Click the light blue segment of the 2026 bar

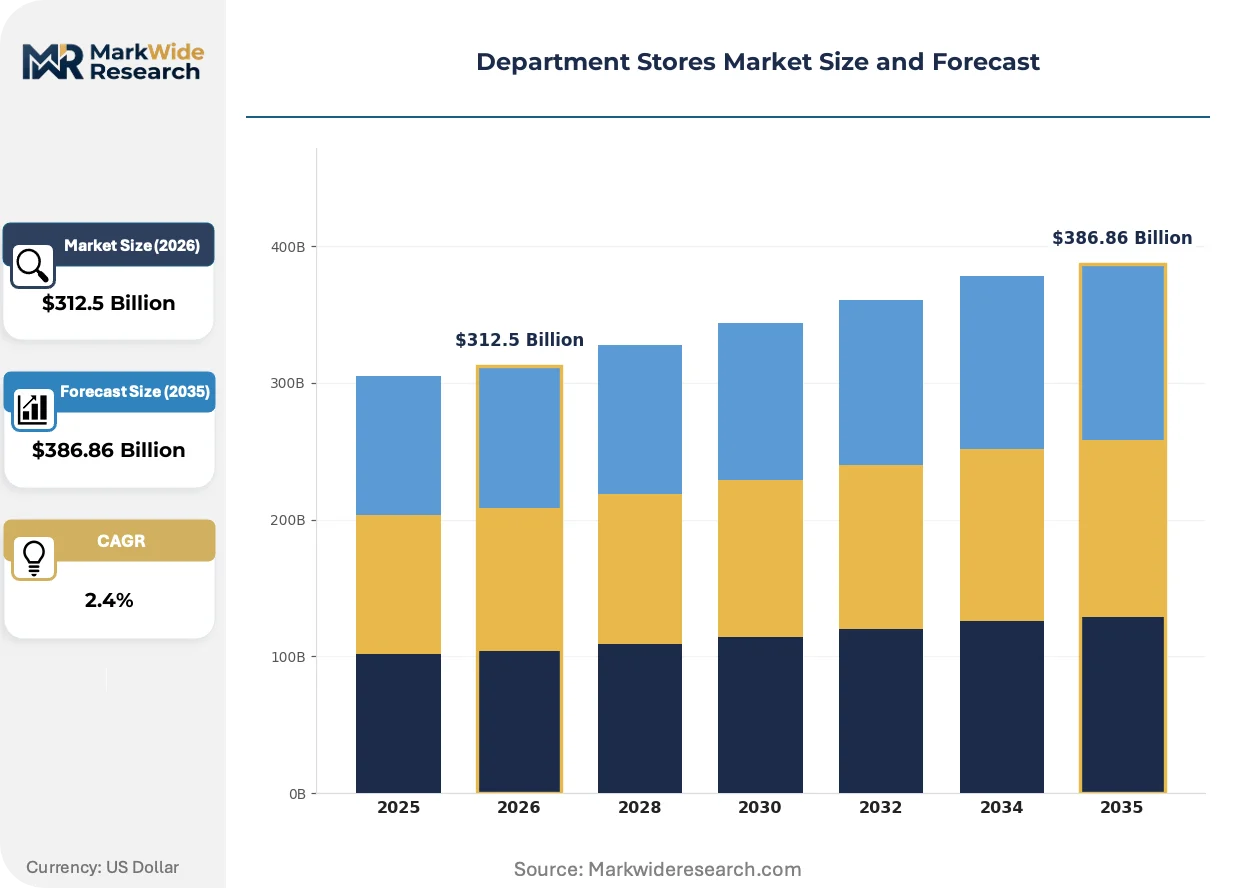coord(519,437)
